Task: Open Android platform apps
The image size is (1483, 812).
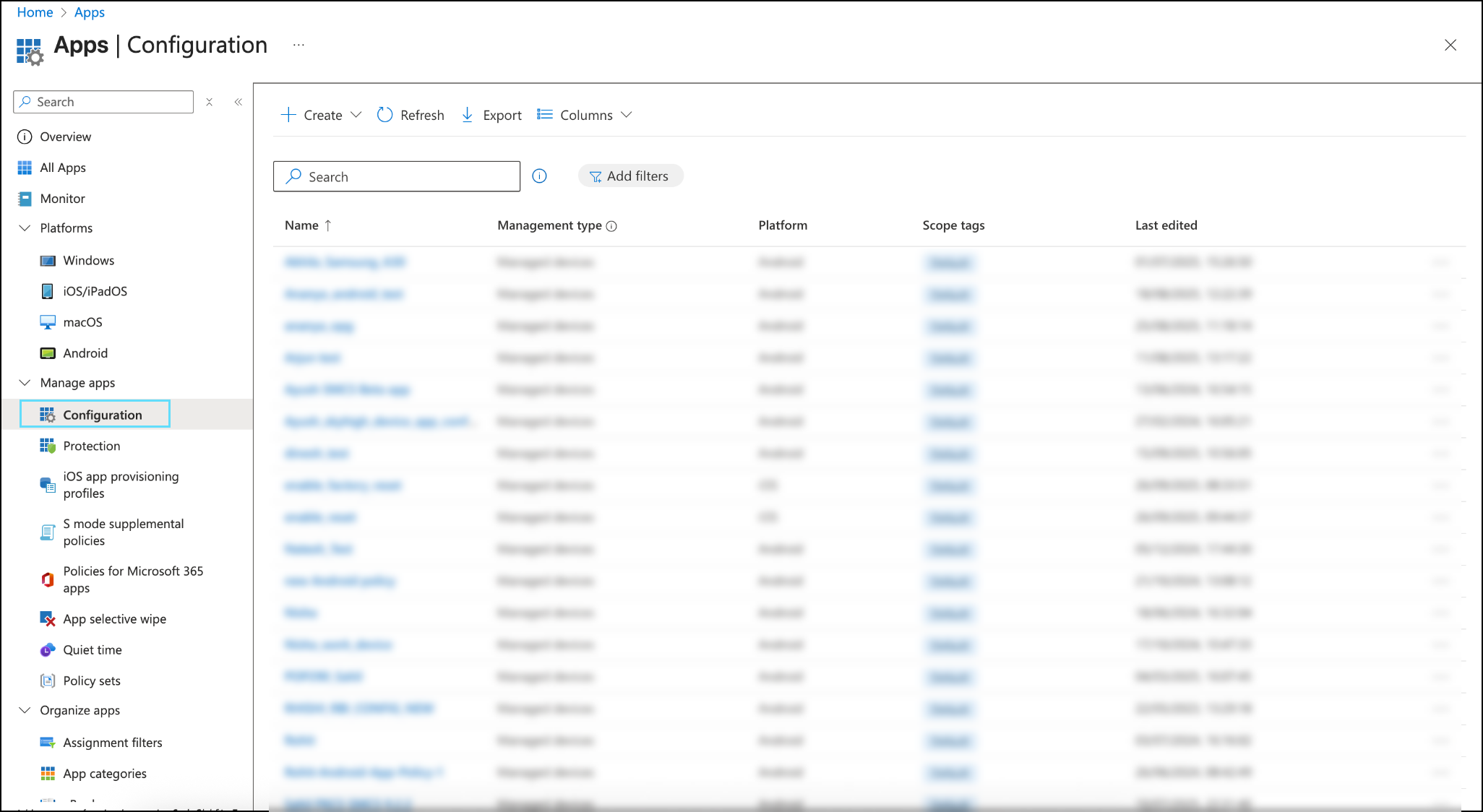Action: tap(85, 353)
